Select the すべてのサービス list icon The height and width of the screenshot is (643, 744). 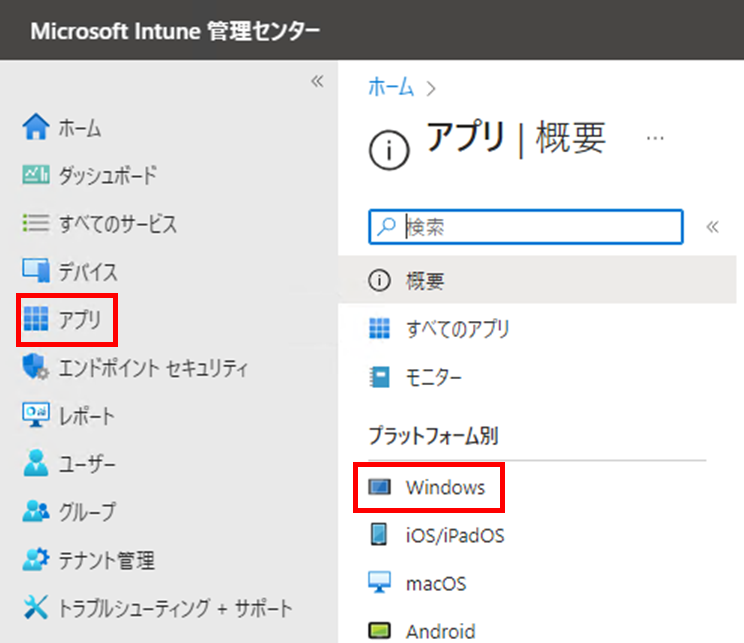coord(36,223)
